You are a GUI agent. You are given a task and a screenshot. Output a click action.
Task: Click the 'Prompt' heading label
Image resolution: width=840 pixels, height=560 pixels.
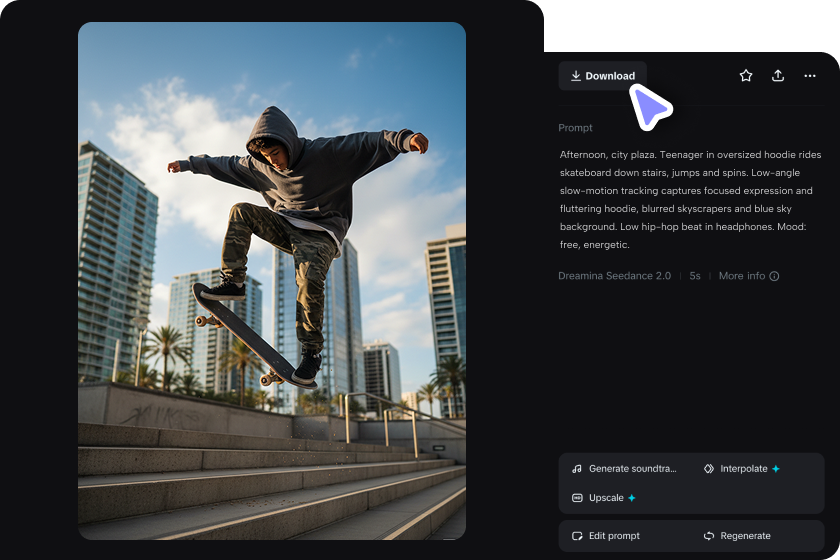pyautogui.click(x=575, y=128)
